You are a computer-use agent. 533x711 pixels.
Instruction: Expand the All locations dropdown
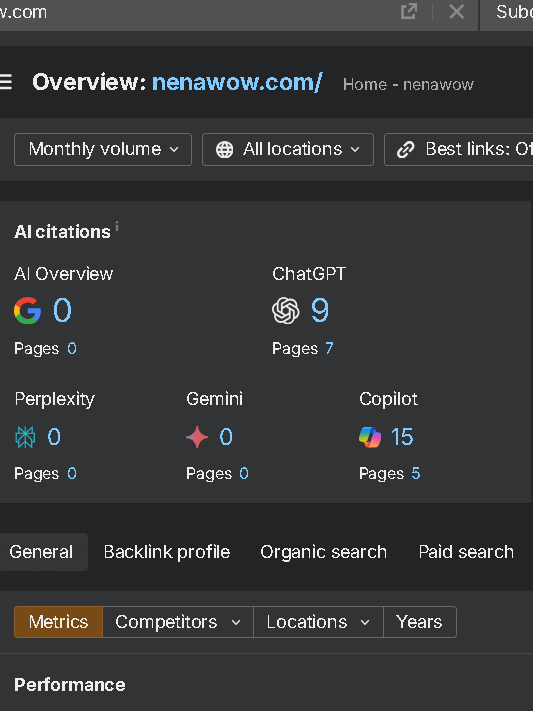(288, 149)
